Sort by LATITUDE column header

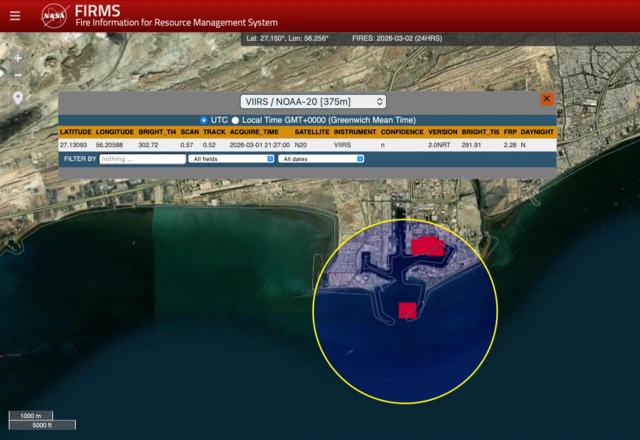76,132
